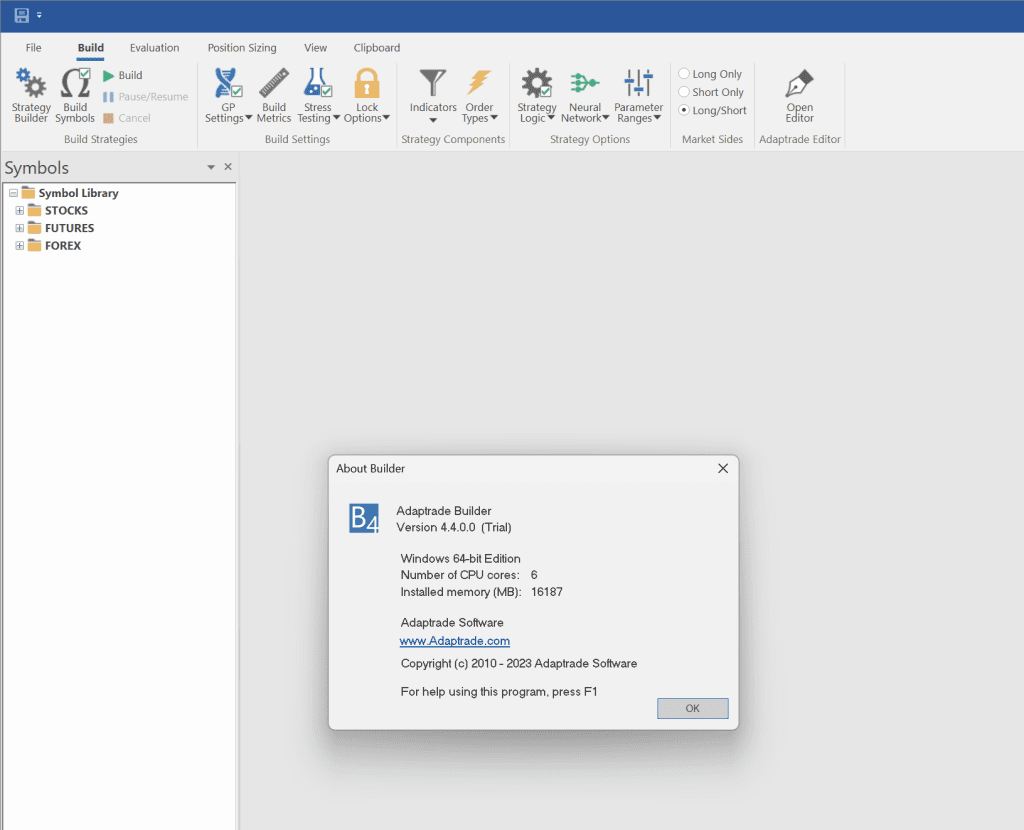1024x830 pixels.
Task: Open the Strategy Builder tool
Action: tap(31, 95)
